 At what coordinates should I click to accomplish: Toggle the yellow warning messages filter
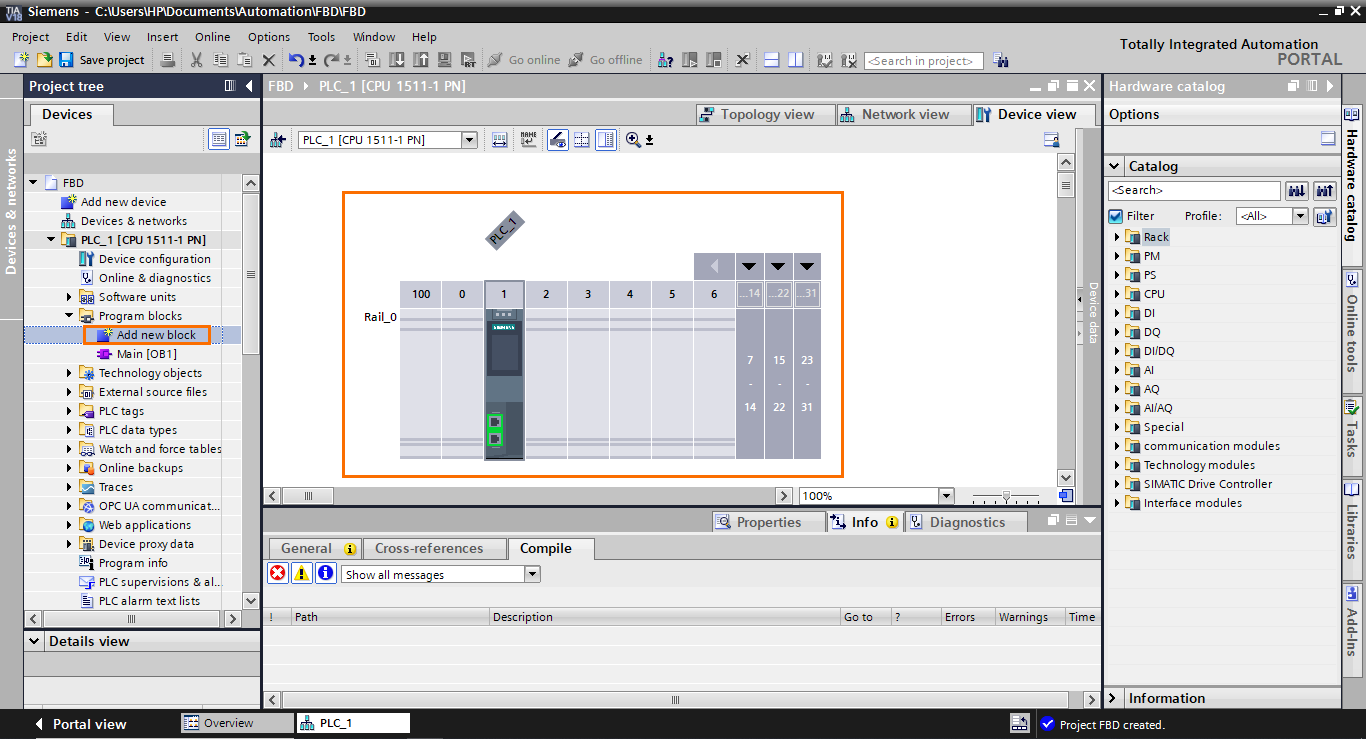click(301, 573)
